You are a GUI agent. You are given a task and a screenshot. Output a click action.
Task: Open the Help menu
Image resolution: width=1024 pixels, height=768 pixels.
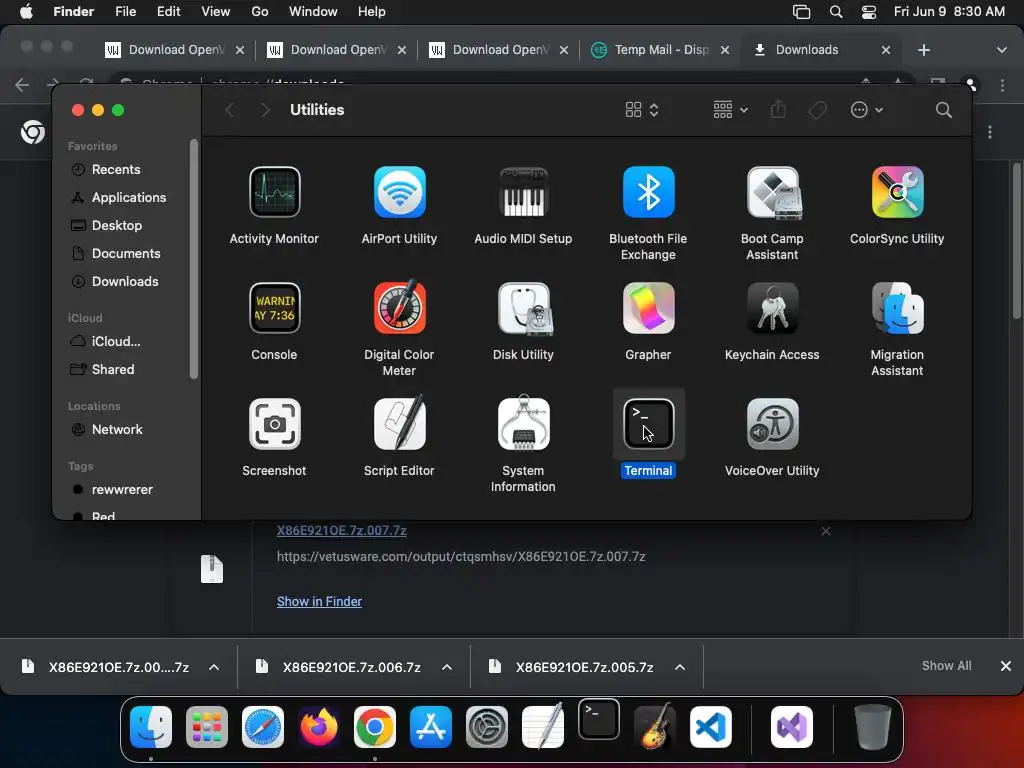click(372, 12)
